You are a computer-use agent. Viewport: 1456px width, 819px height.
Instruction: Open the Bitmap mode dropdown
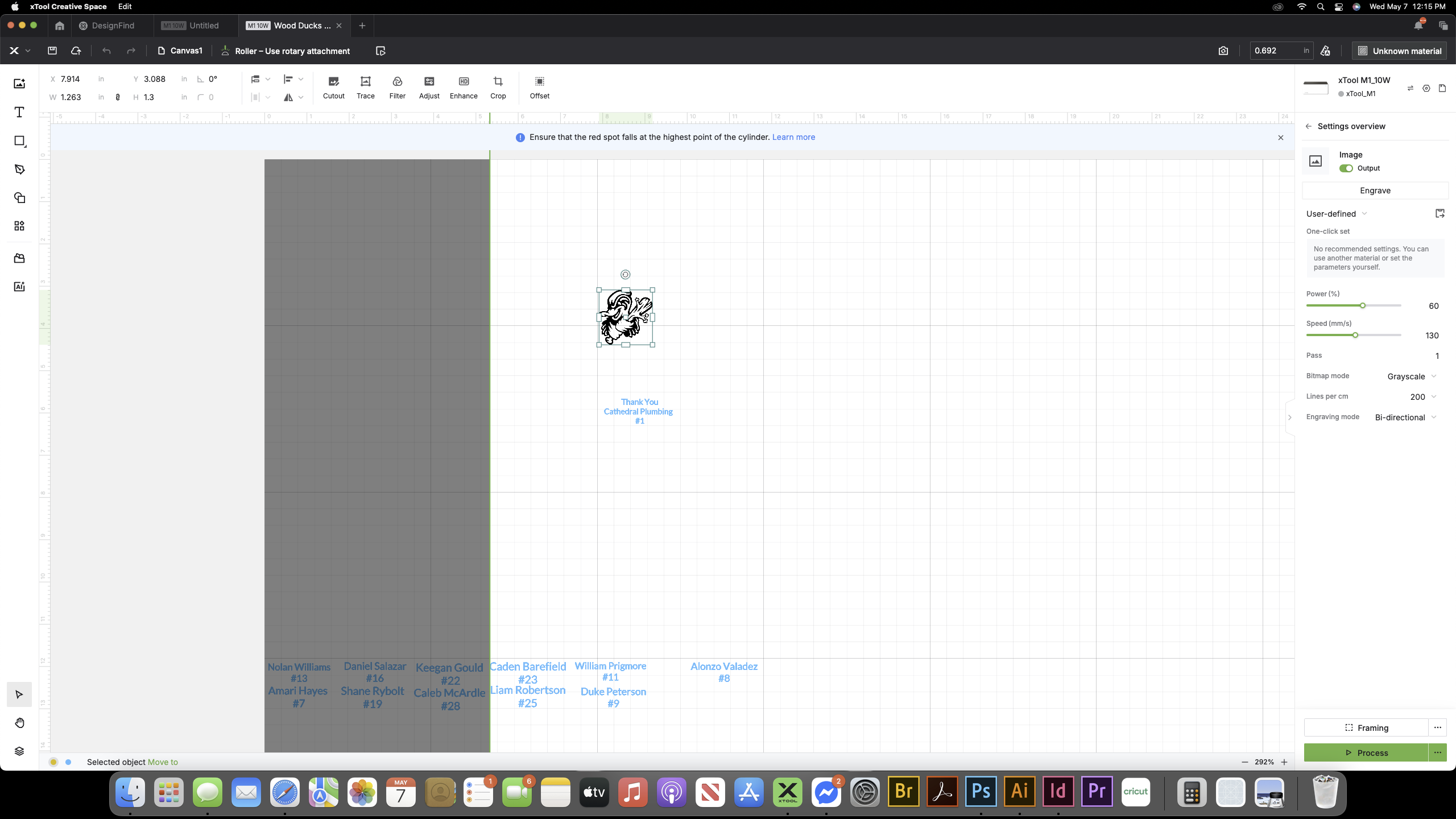tap(1412, 376)
